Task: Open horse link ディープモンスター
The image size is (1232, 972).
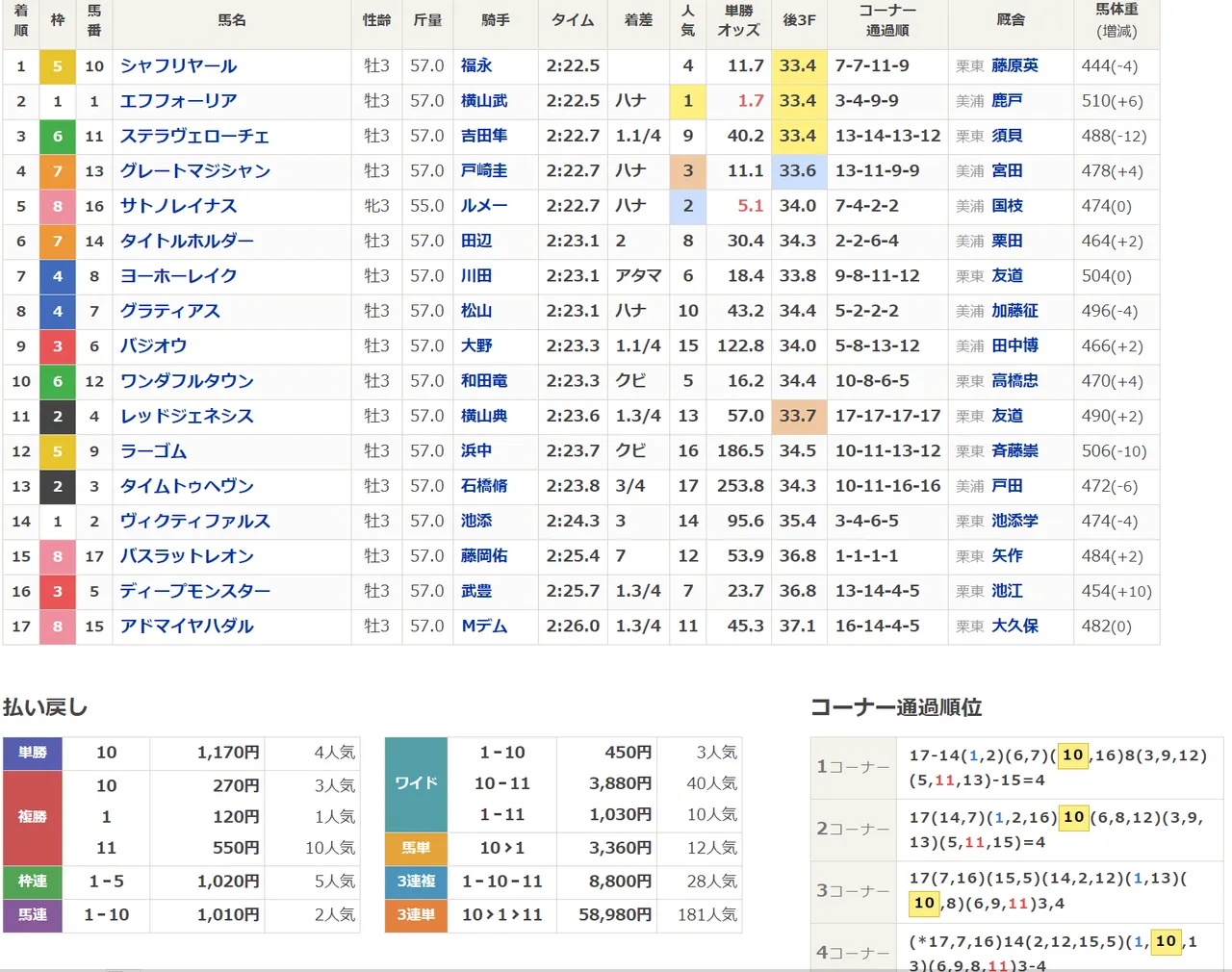Action: [x=195, y=591]
